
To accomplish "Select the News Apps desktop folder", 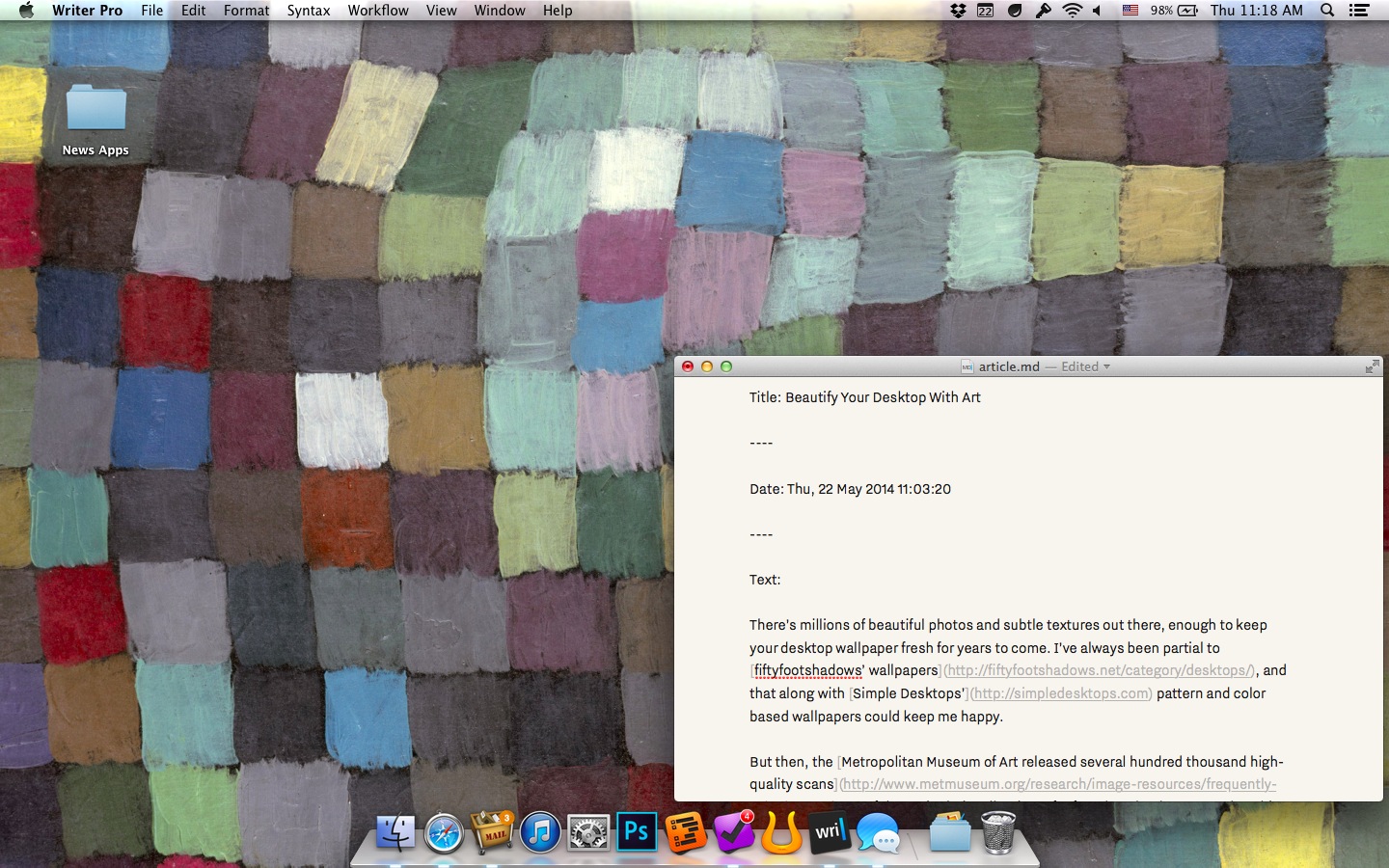I will pos(95,120).
